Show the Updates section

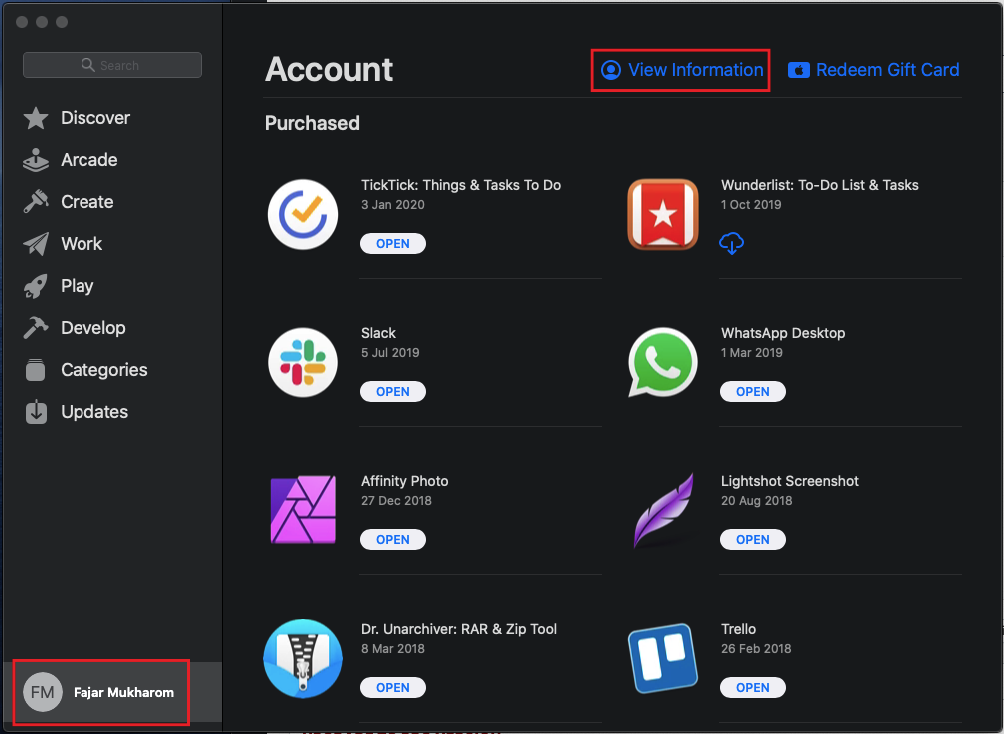[94, 412]
